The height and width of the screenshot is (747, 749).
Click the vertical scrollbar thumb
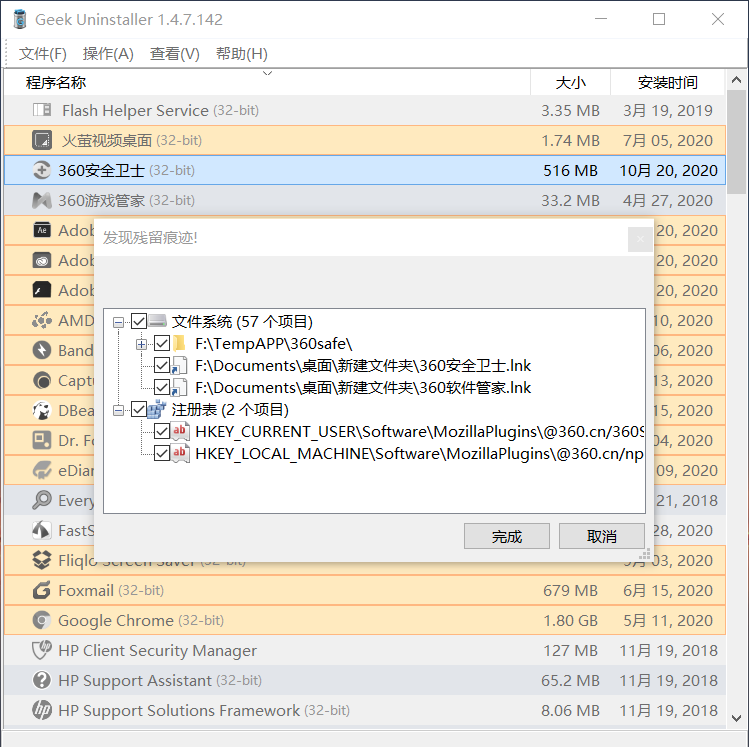pyautogui.click(x=737, y=142)
